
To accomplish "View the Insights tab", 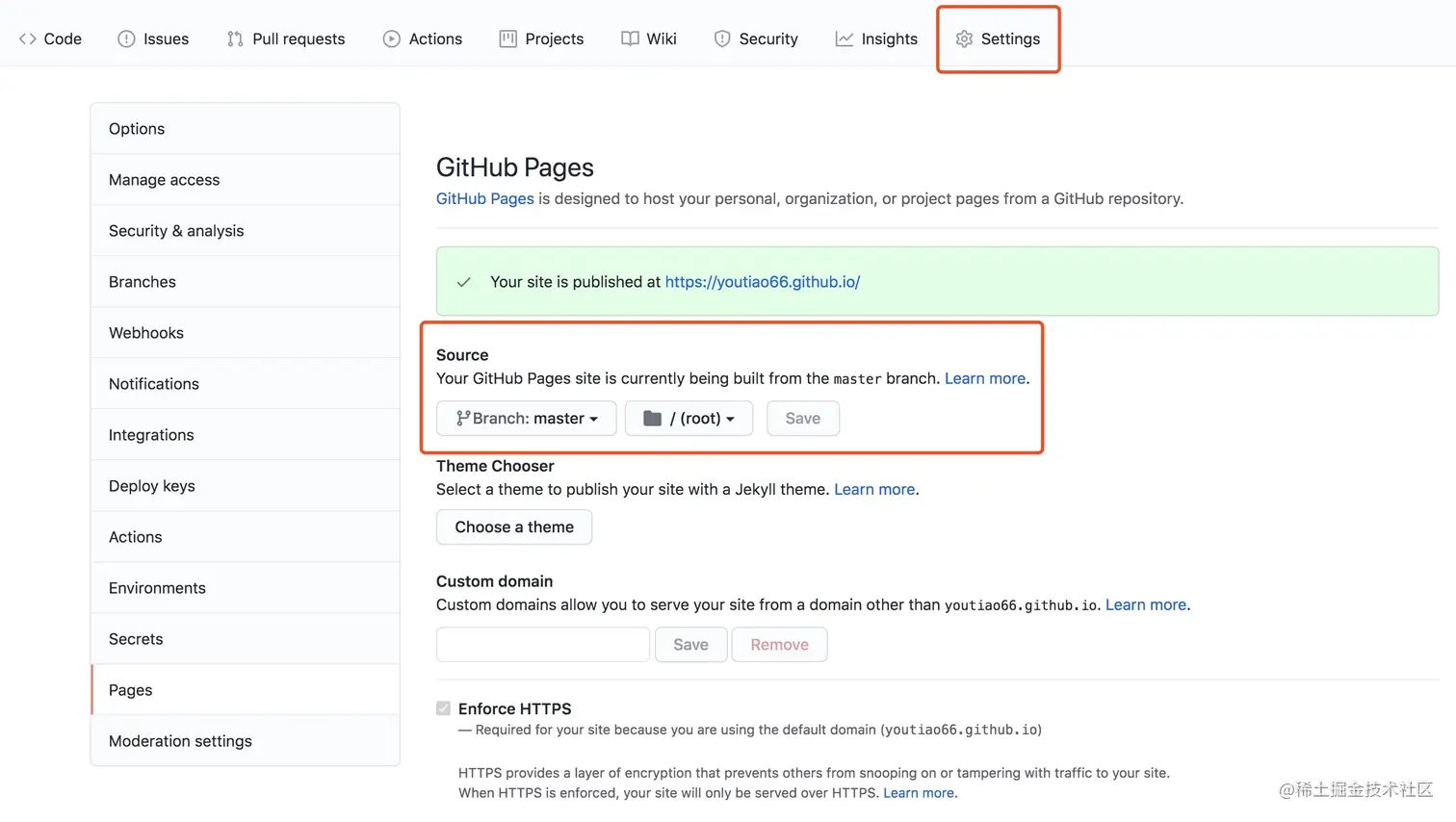I will [876, 39].
